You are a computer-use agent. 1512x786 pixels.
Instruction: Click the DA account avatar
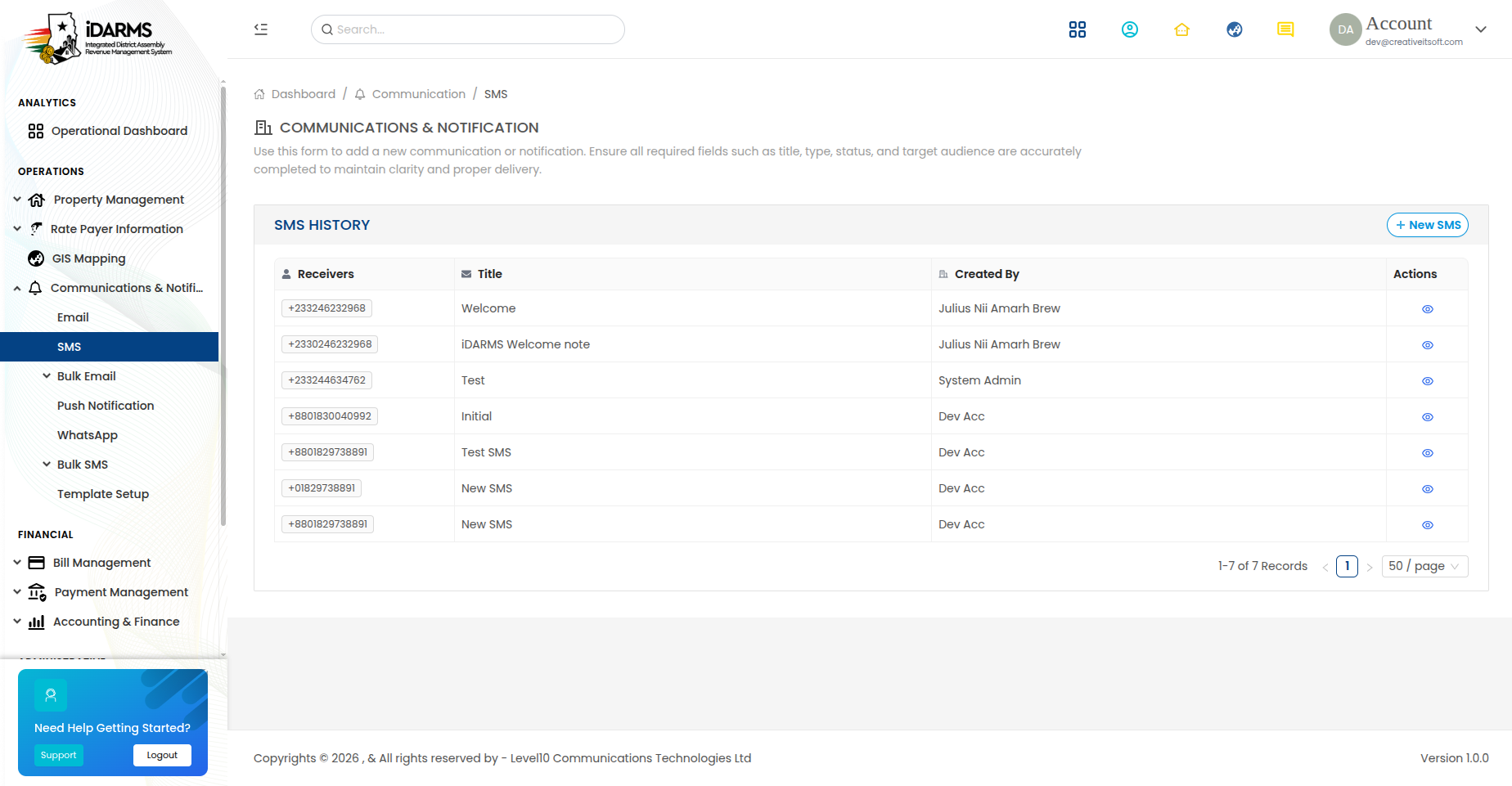pyautogui.click(x=1345, y=29)
